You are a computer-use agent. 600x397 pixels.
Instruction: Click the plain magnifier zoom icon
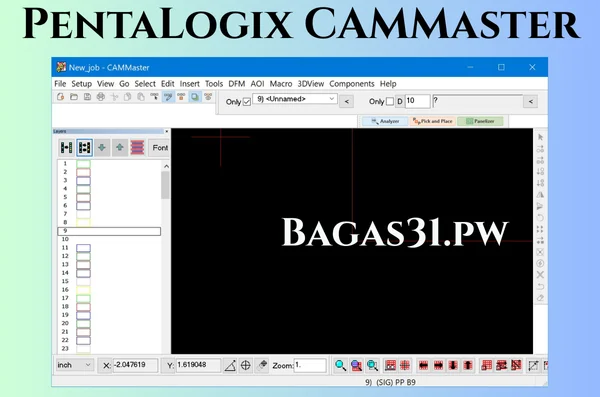340,366
